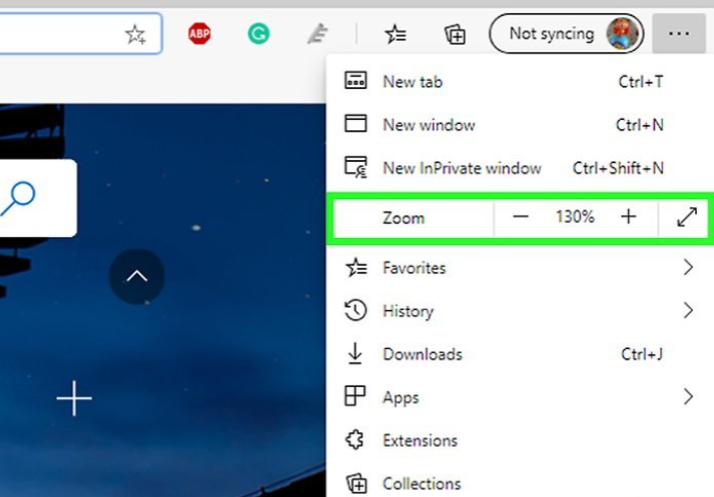Choose New InPrivate window

pos(461,168)
